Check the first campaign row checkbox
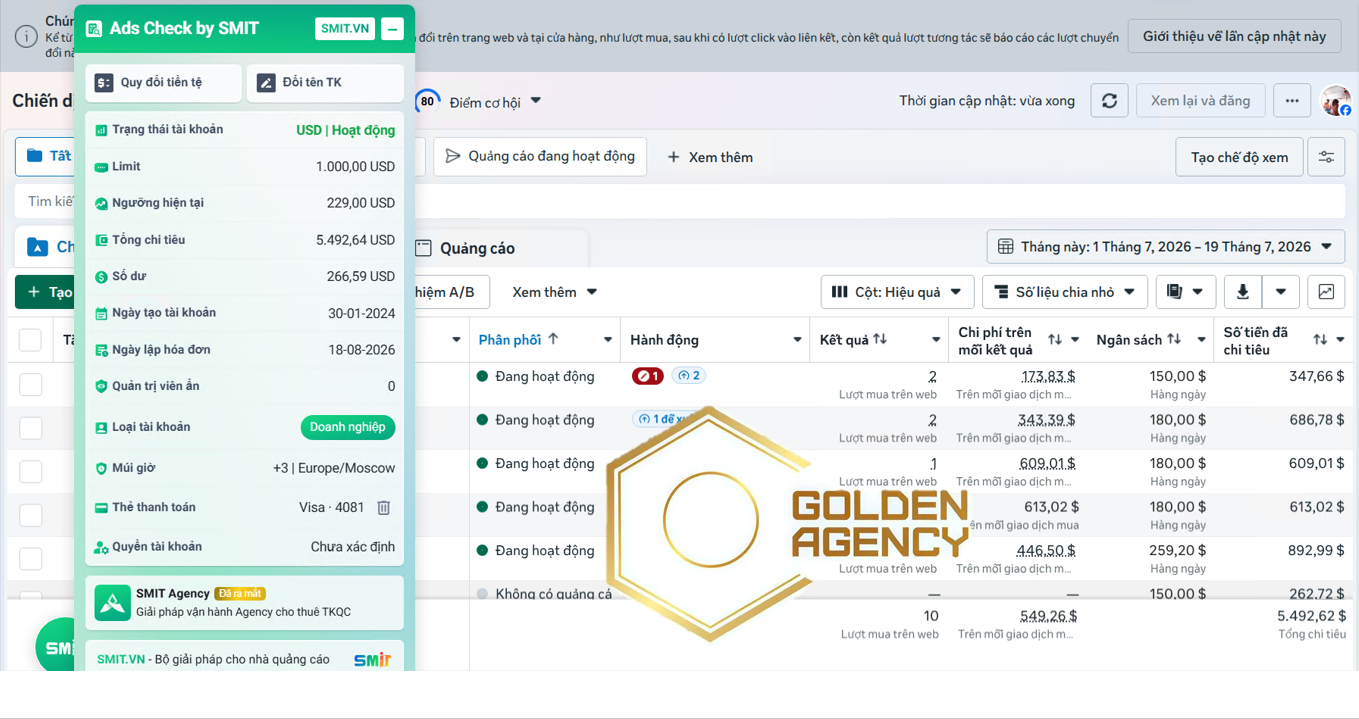This screenshot has height=719, width=1359. point(31,384)
